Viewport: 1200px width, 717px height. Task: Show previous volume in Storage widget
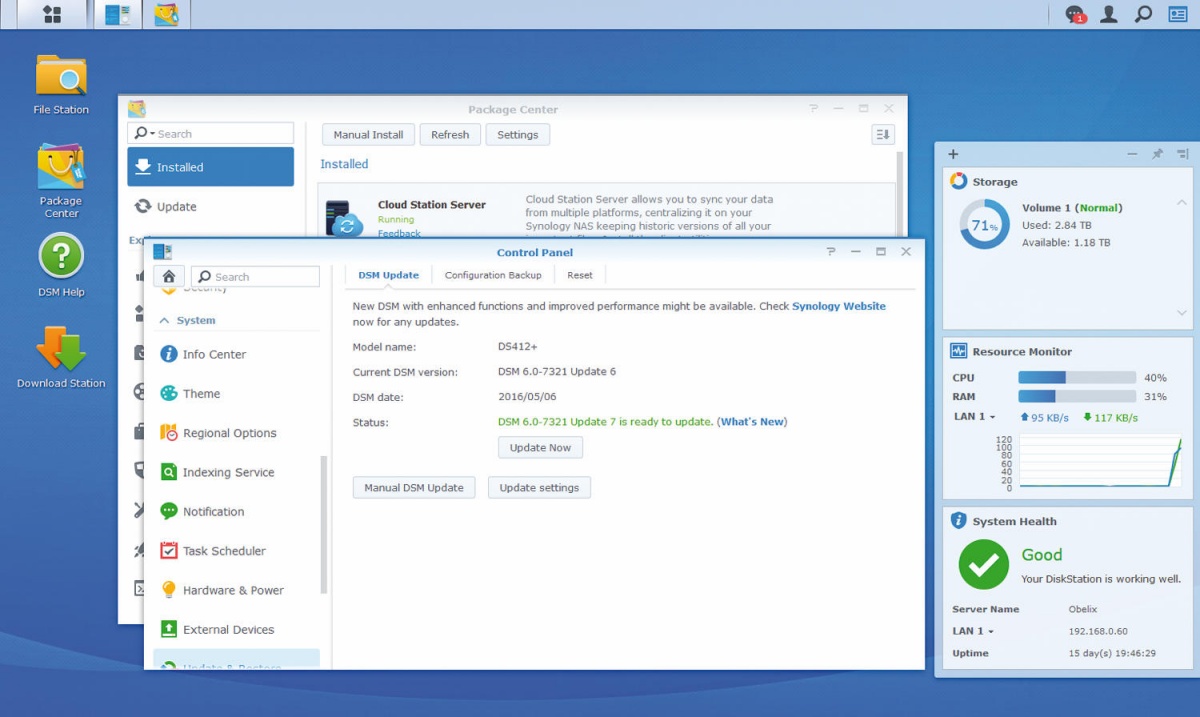click(1181, 203)
